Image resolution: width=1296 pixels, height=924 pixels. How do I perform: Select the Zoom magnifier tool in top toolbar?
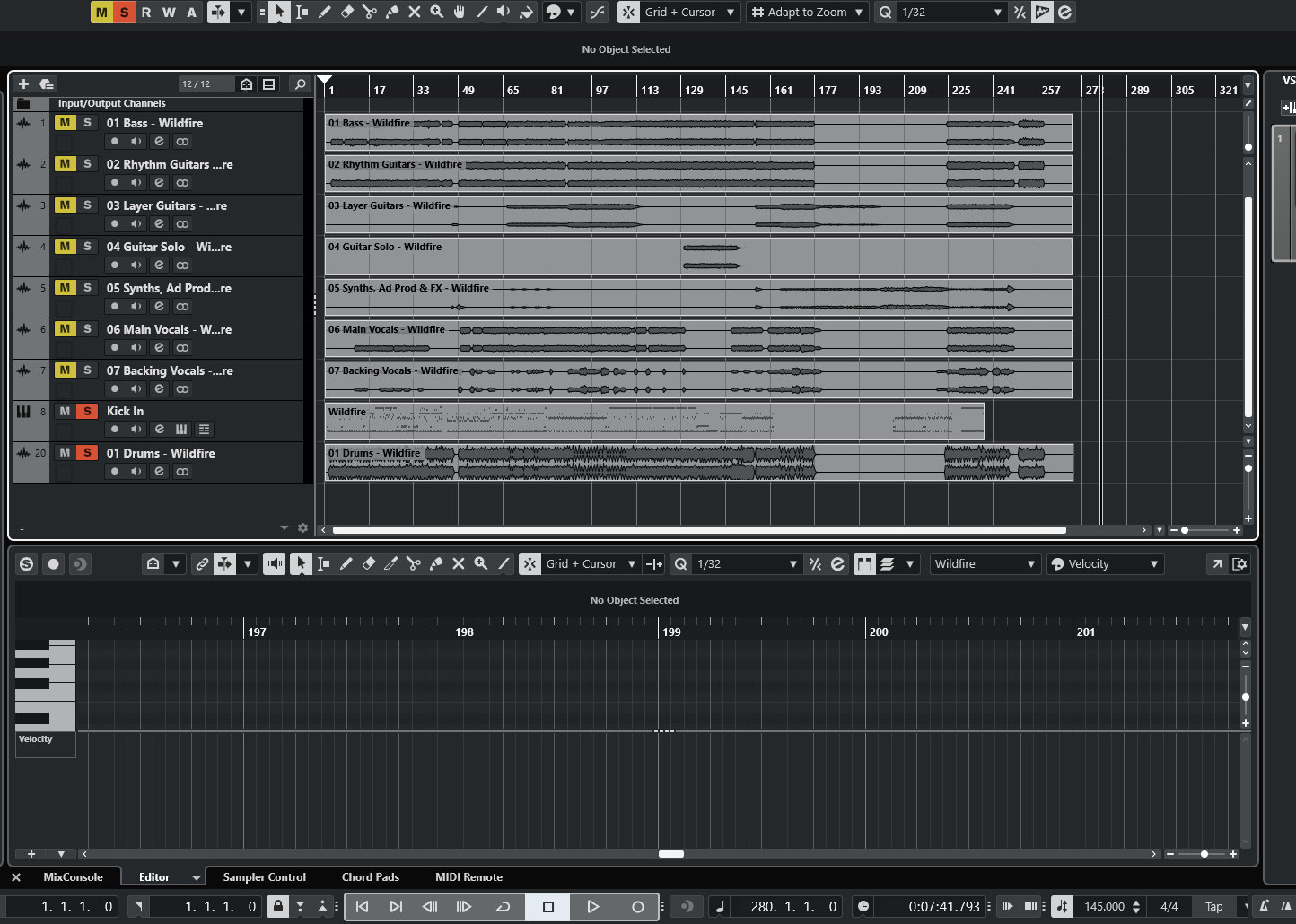[x=437, y=12]
